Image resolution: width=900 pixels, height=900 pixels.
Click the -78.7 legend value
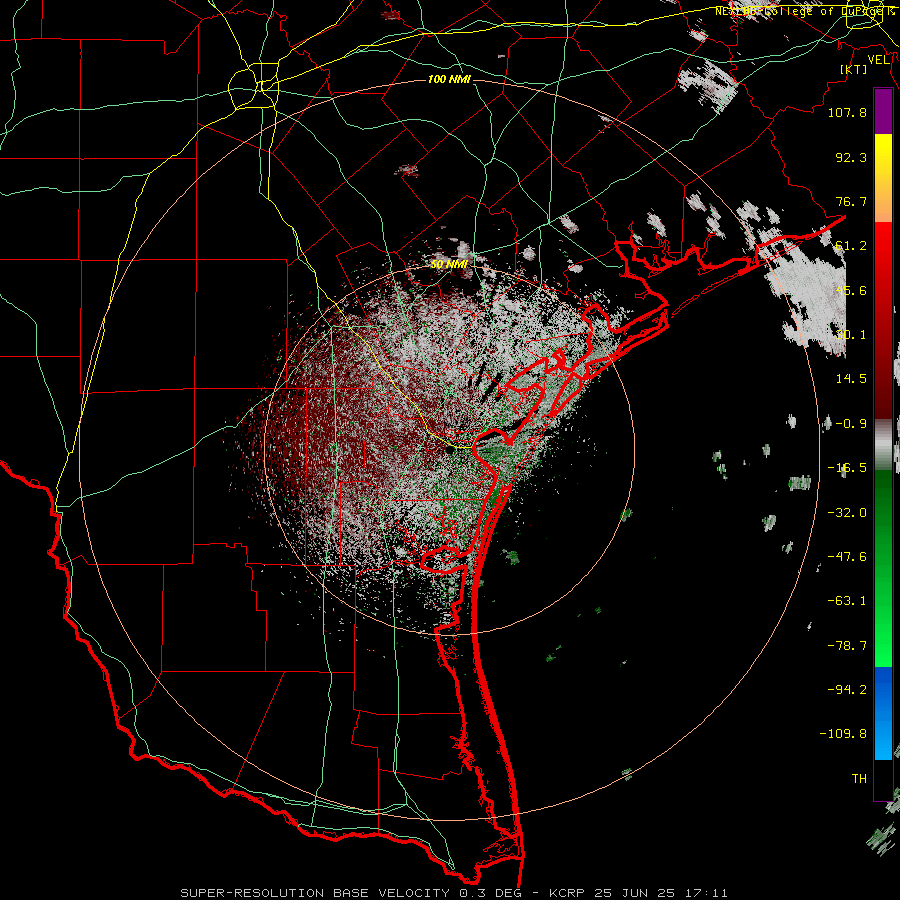(x=847, y=646)
